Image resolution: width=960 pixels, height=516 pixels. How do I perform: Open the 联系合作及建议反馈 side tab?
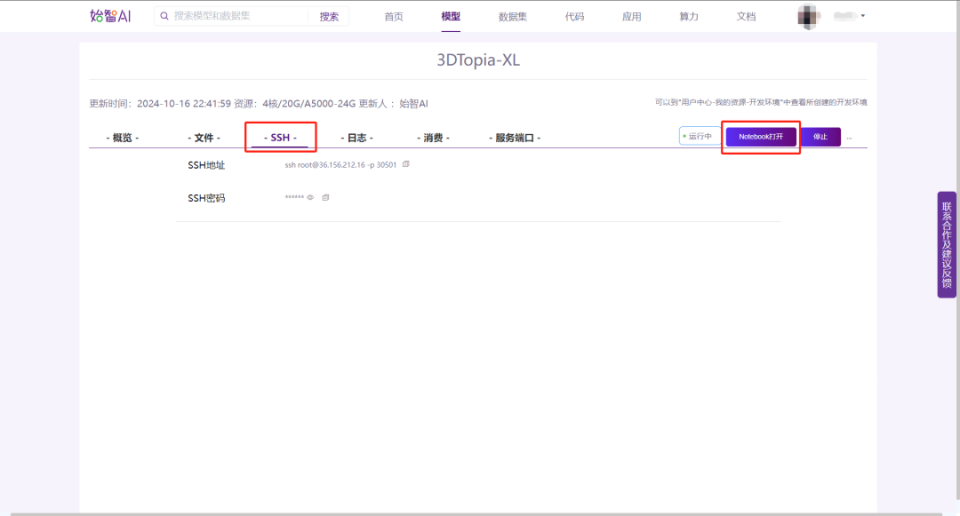(947, 245)
